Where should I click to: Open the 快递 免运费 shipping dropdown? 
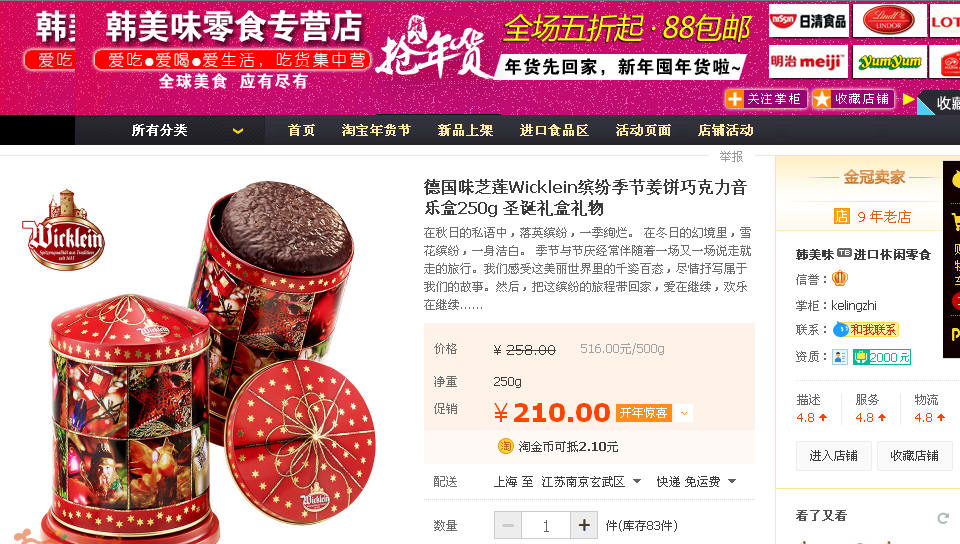tap(696, 482)
